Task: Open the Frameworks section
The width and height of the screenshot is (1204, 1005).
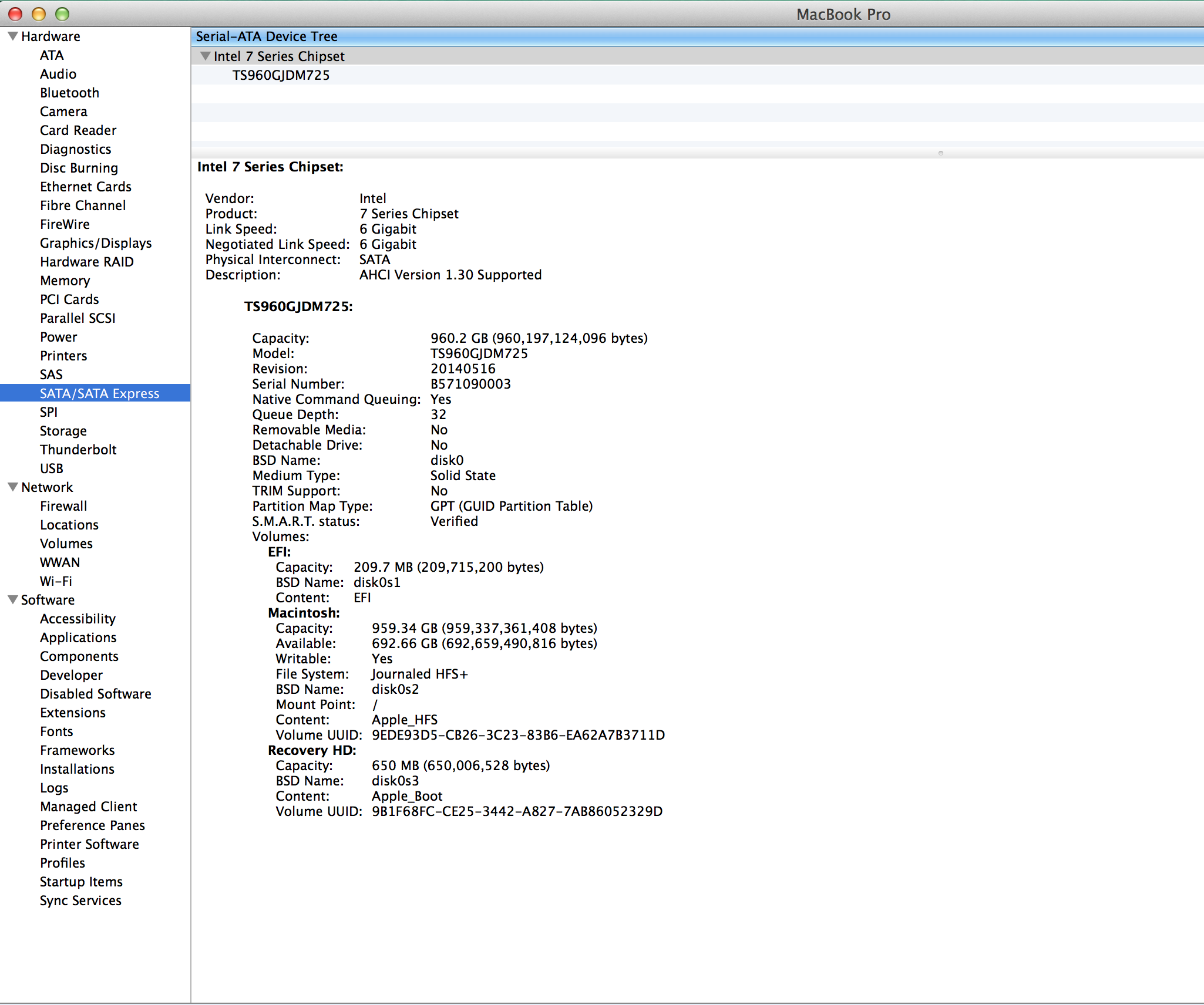Action: click(78, 750)
